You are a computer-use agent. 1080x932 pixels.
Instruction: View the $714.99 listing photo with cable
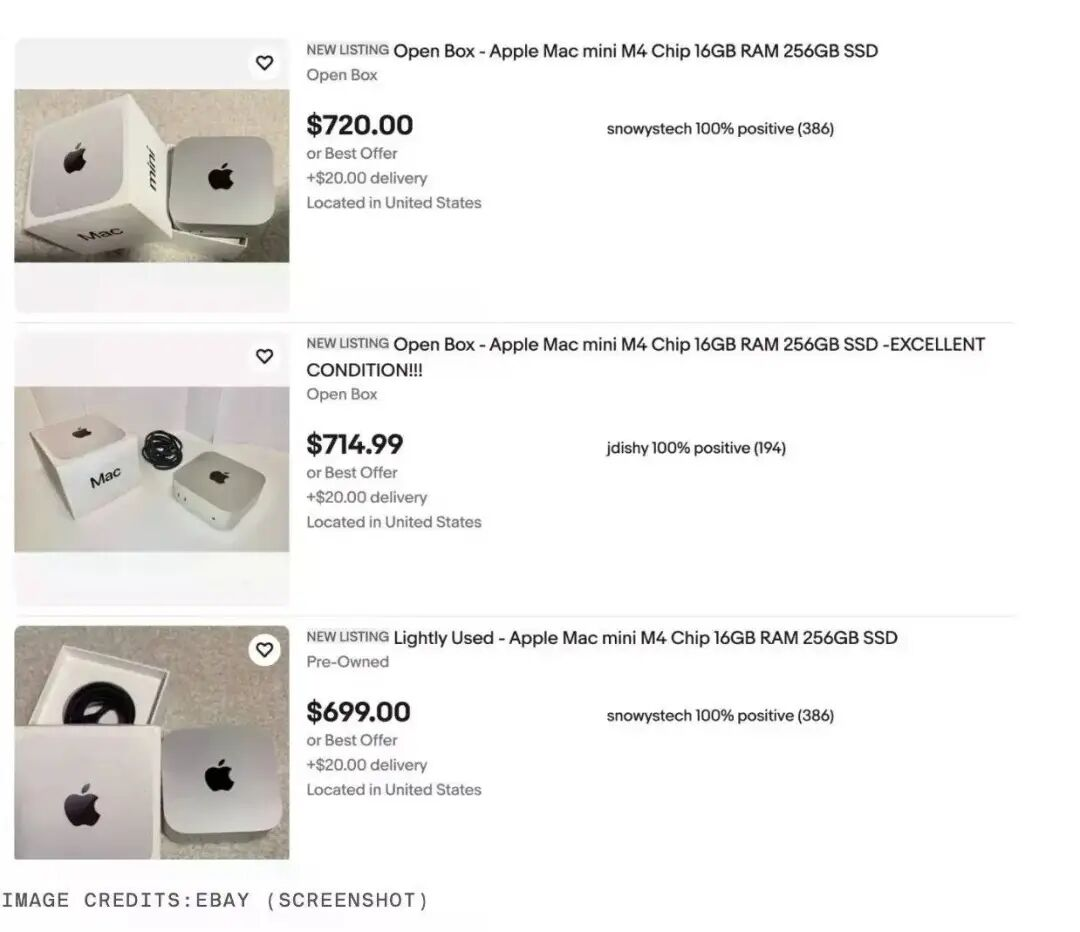[x=152, y=469]
